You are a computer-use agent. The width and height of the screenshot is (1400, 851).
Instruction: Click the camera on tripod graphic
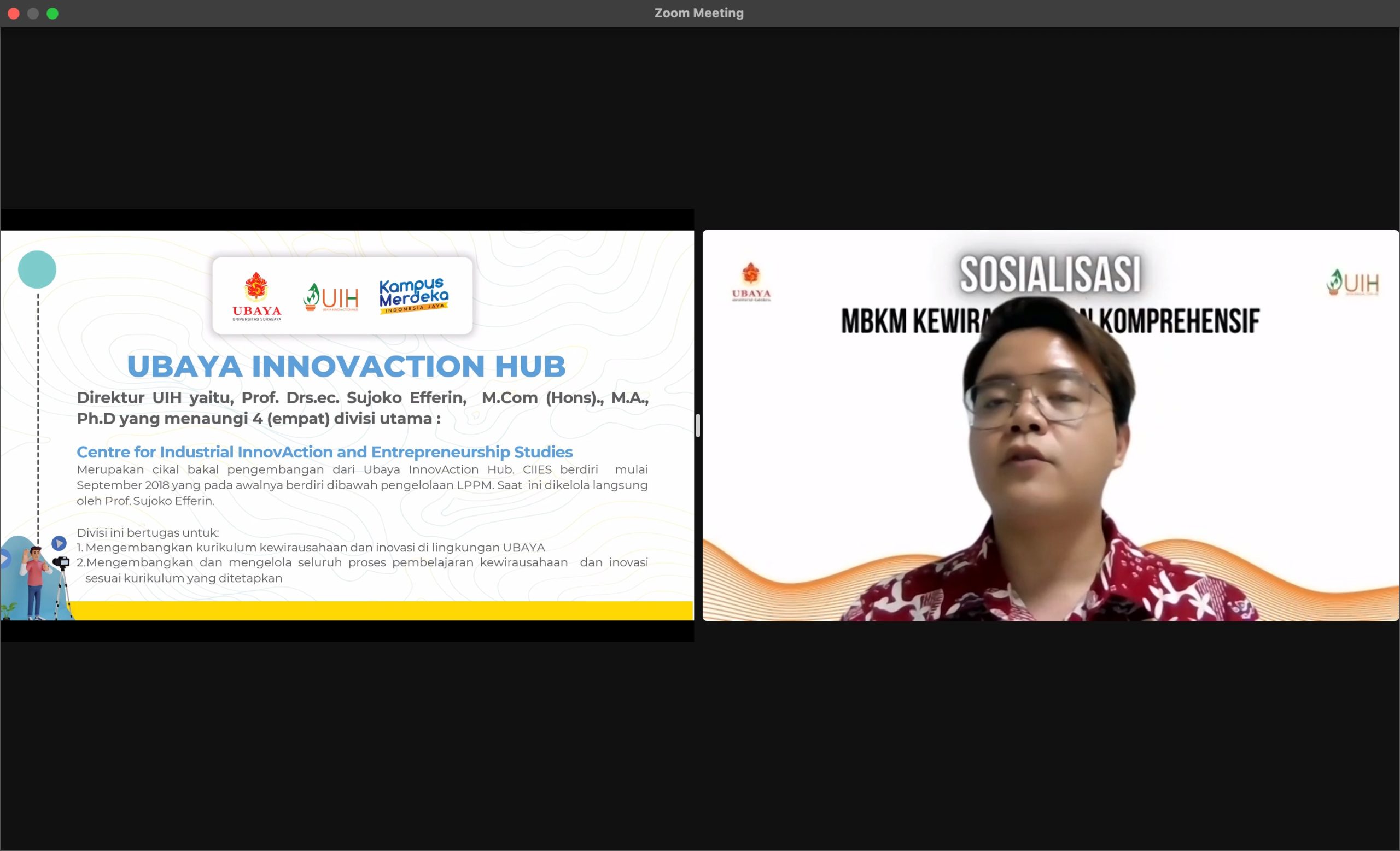click(x=62, y=588)
